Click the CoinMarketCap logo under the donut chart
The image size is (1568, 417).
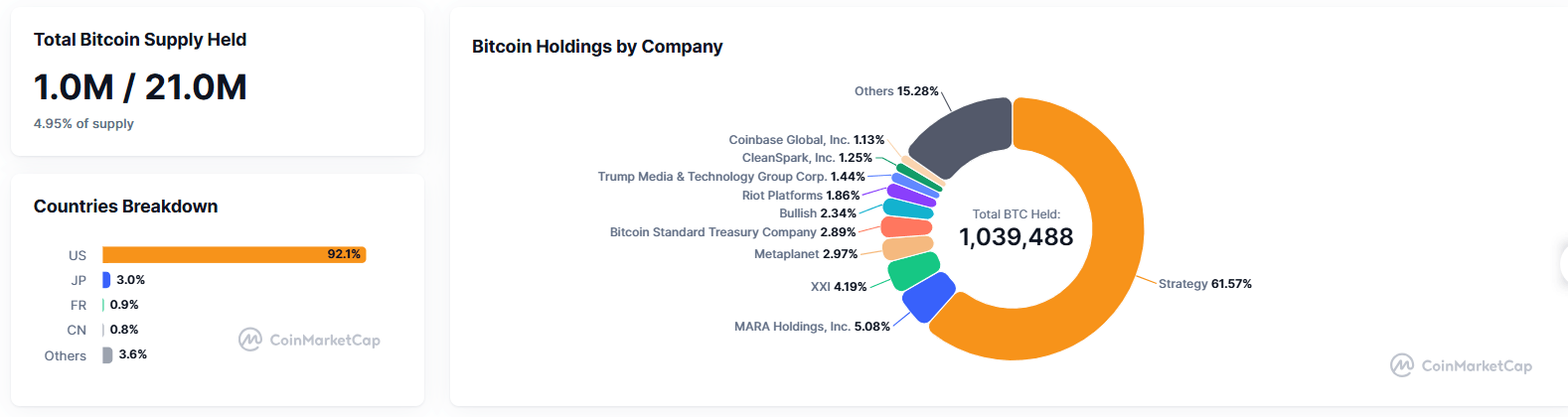[x=1461, y=365]
